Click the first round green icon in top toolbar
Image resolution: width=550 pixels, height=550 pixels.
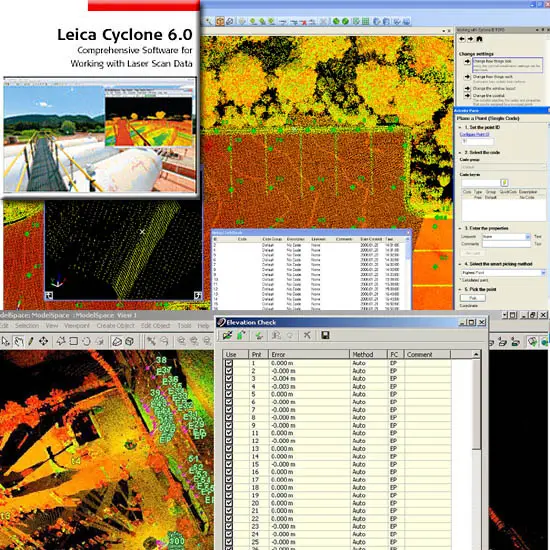(x=336, y=21)
